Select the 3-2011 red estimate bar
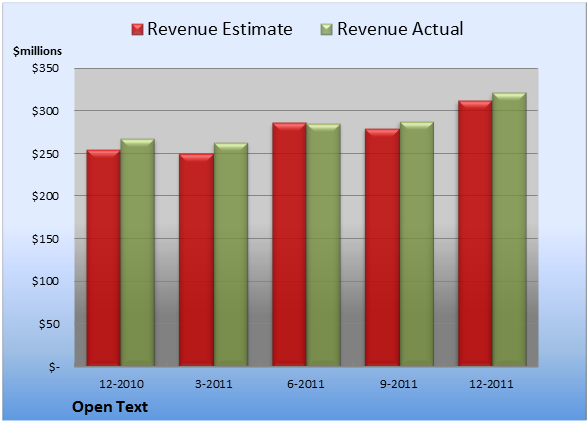 tap(196, 260)
